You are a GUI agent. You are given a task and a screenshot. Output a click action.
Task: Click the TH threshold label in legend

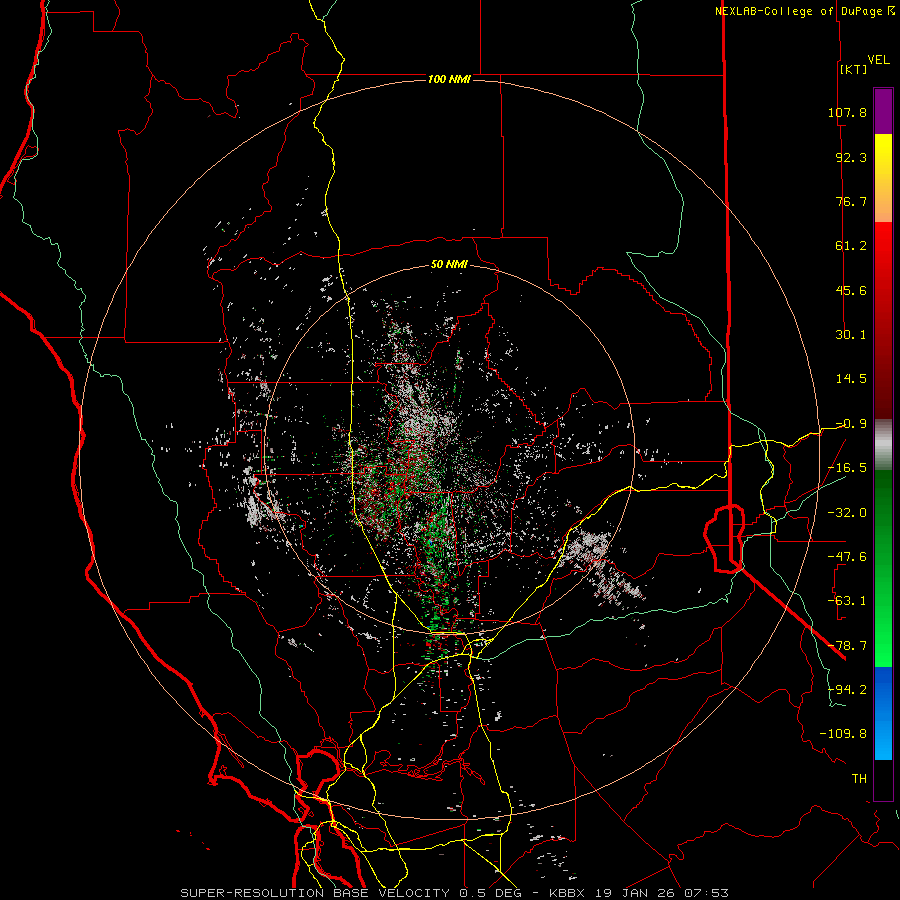coord(859,779)
